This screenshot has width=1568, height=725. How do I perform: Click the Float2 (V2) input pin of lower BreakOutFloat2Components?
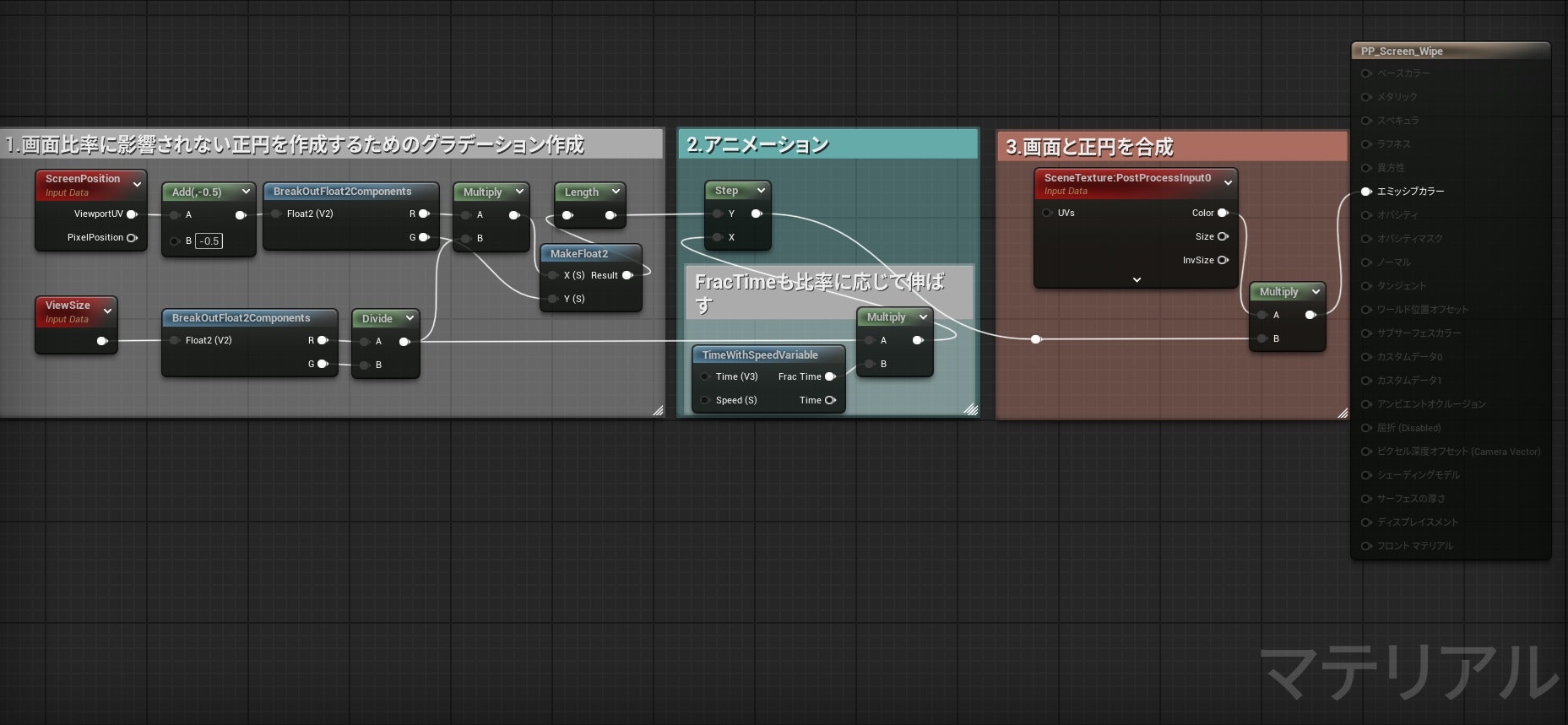tap(175, 340)
